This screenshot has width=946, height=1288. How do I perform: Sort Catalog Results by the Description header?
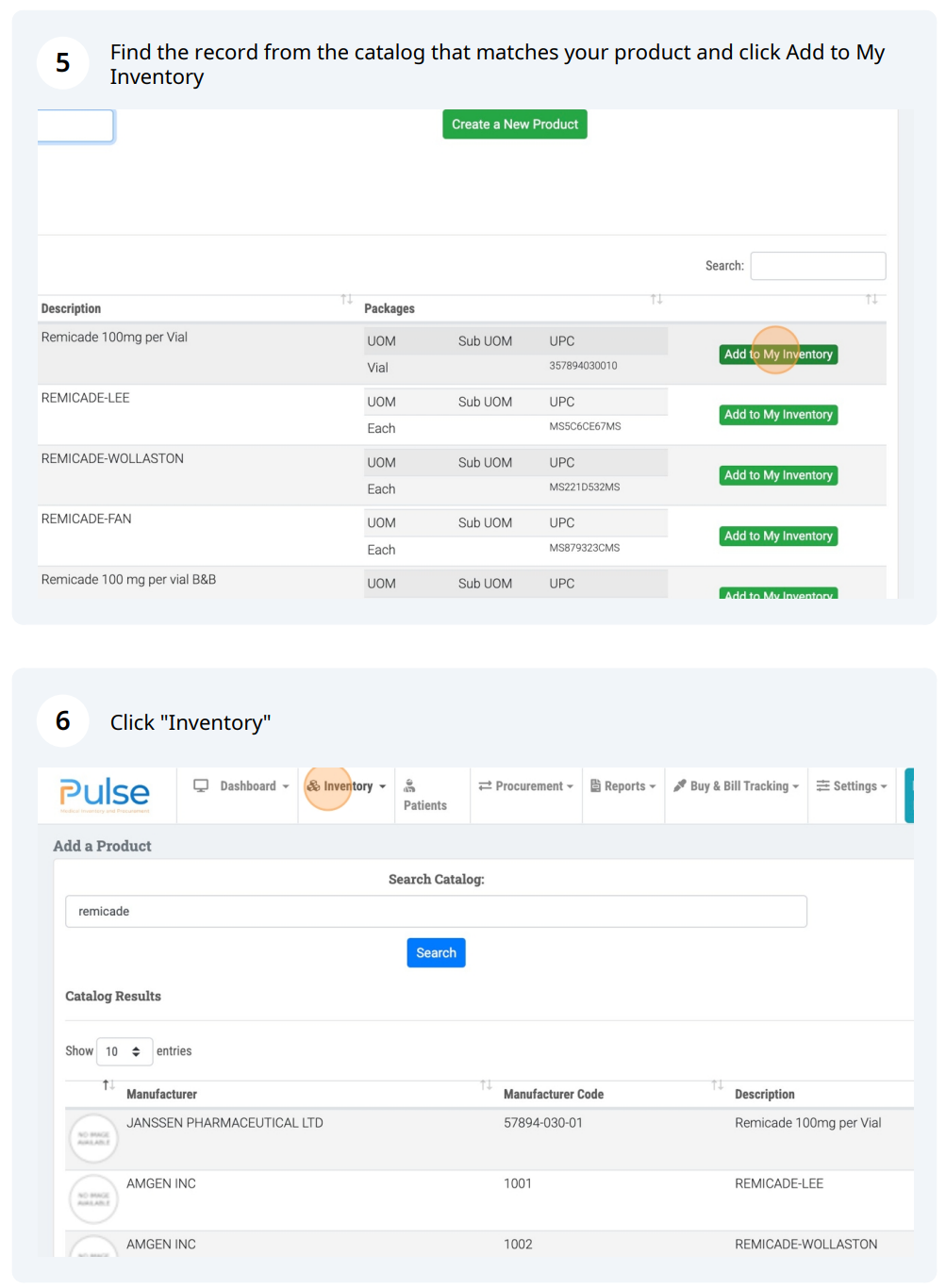[765, 1095]
